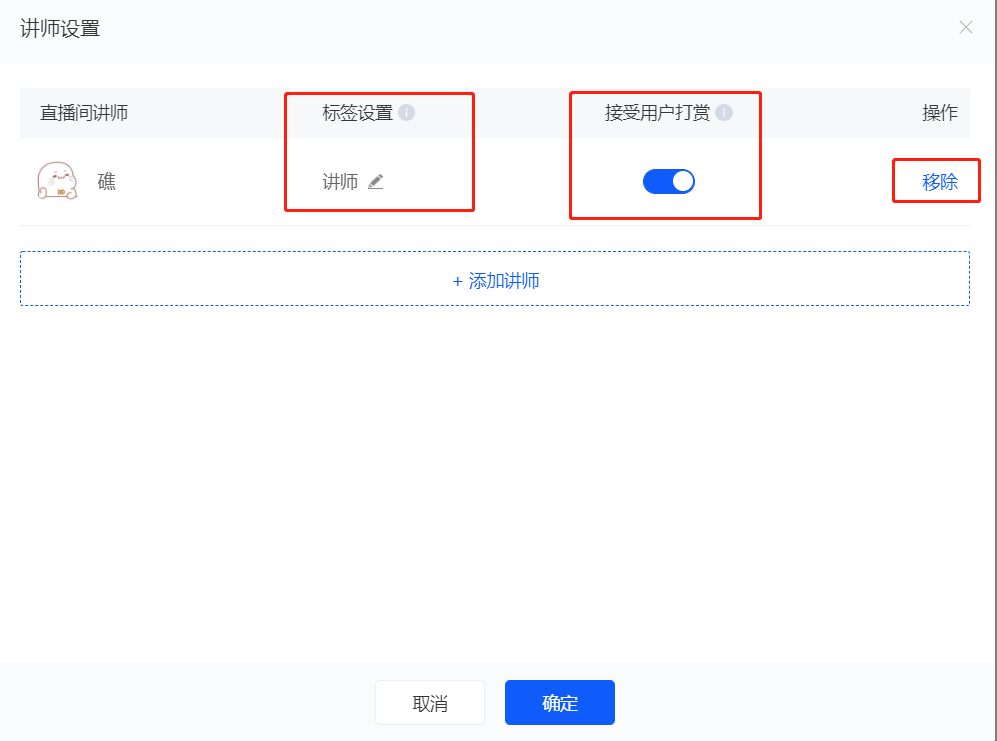This screenshot has width=997, height=741.
Task: Click the 取消 button
Action: (430, 702)
